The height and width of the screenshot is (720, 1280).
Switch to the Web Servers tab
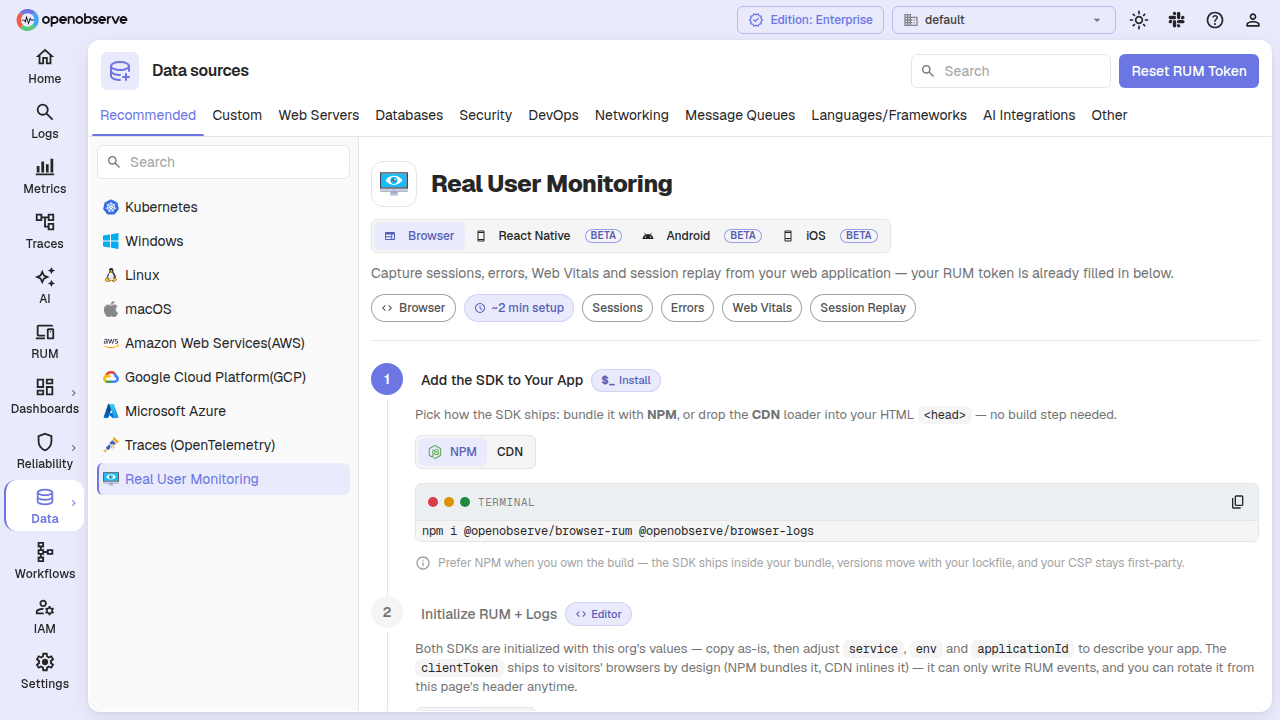click(319, 115)
